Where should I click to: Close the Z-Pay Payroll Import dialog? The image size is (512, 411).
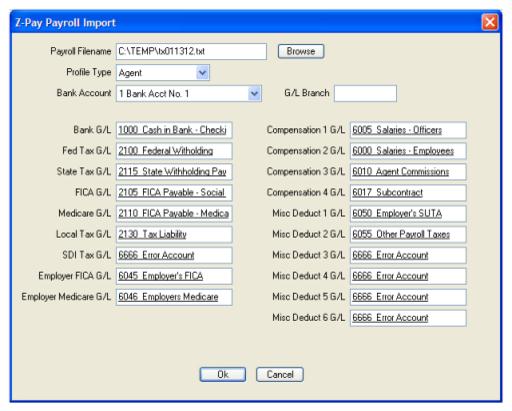tap(490, 23)
